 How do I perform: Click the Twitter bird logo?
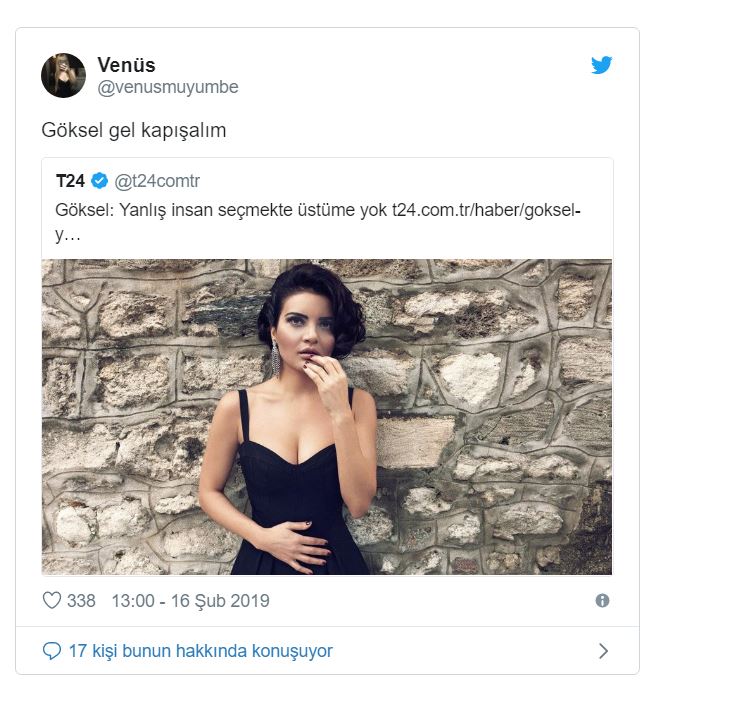[x=601, y=66]
